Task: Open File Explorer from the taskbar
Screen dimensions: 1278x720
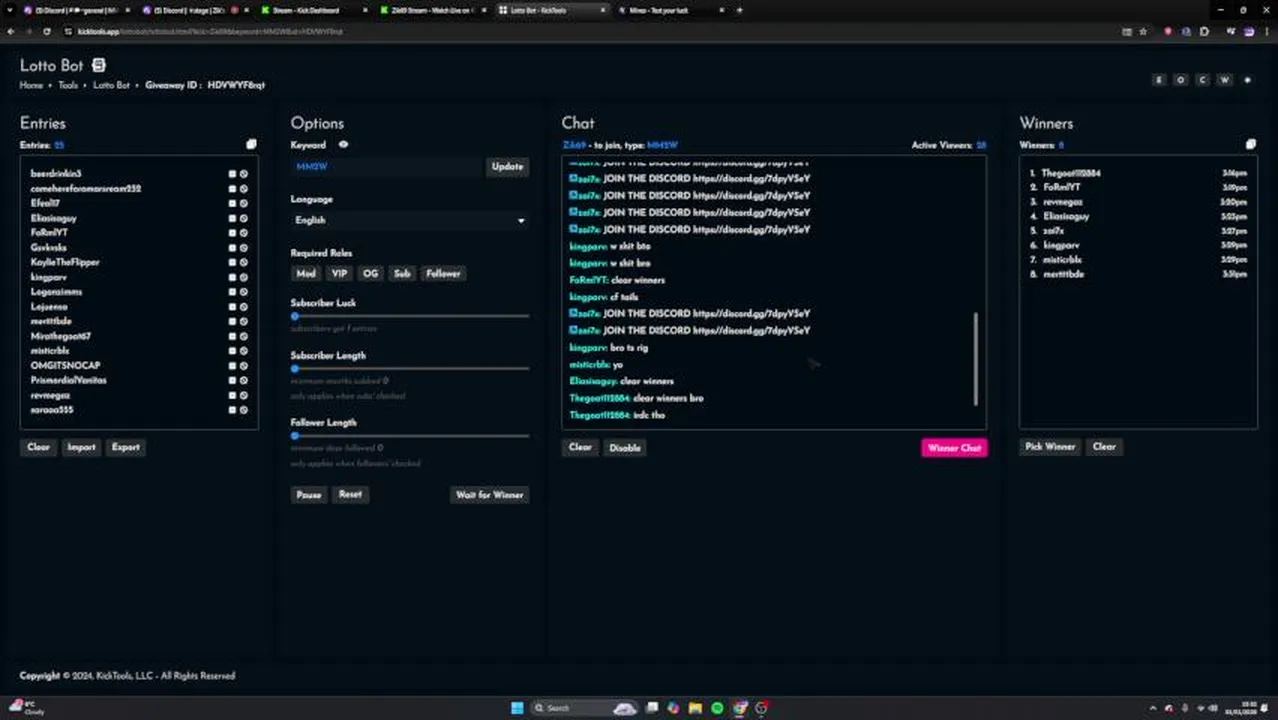Action: 695,708
